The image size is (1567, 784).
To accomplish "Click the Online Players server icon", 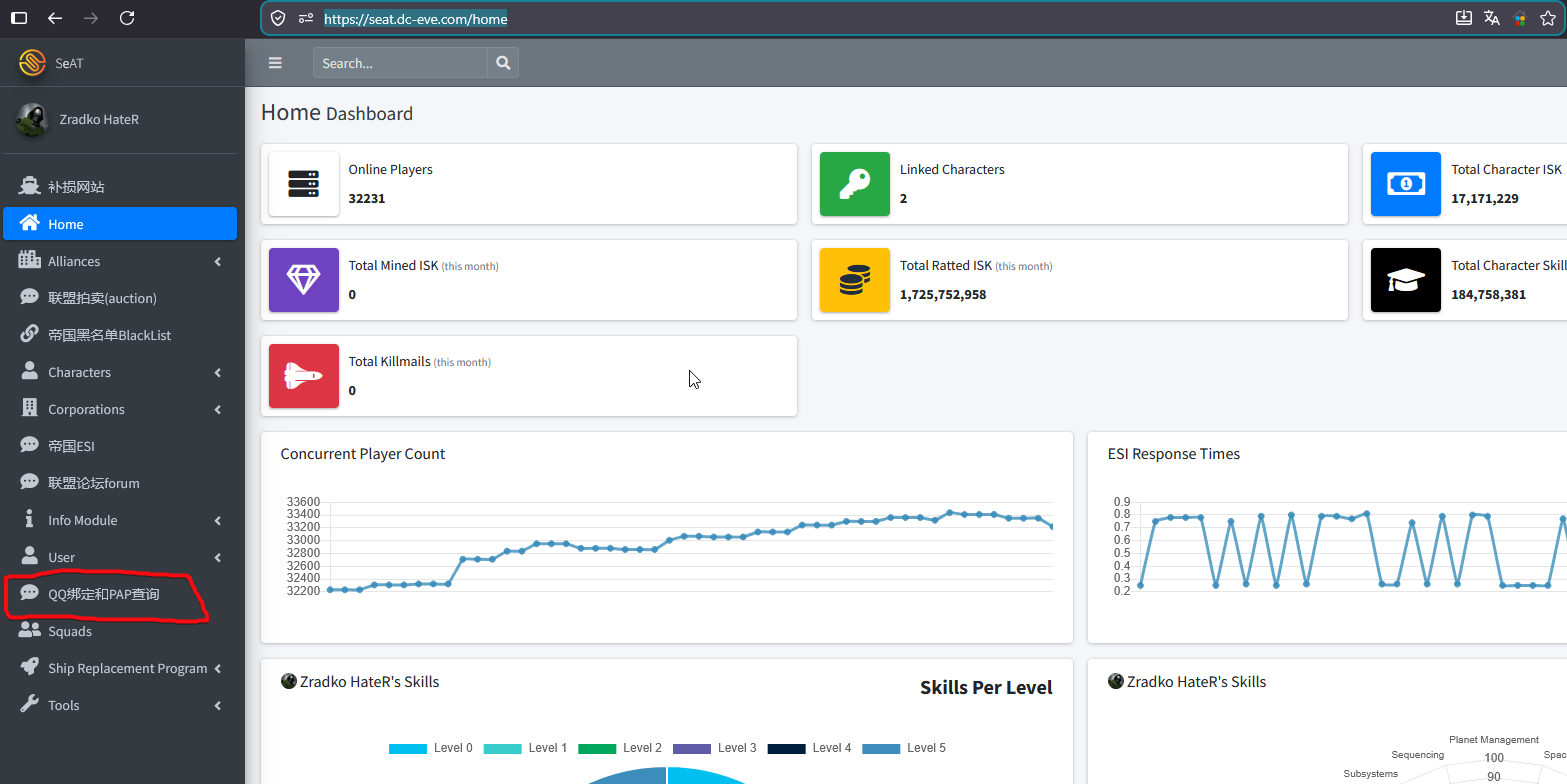I will pos(304,184).
